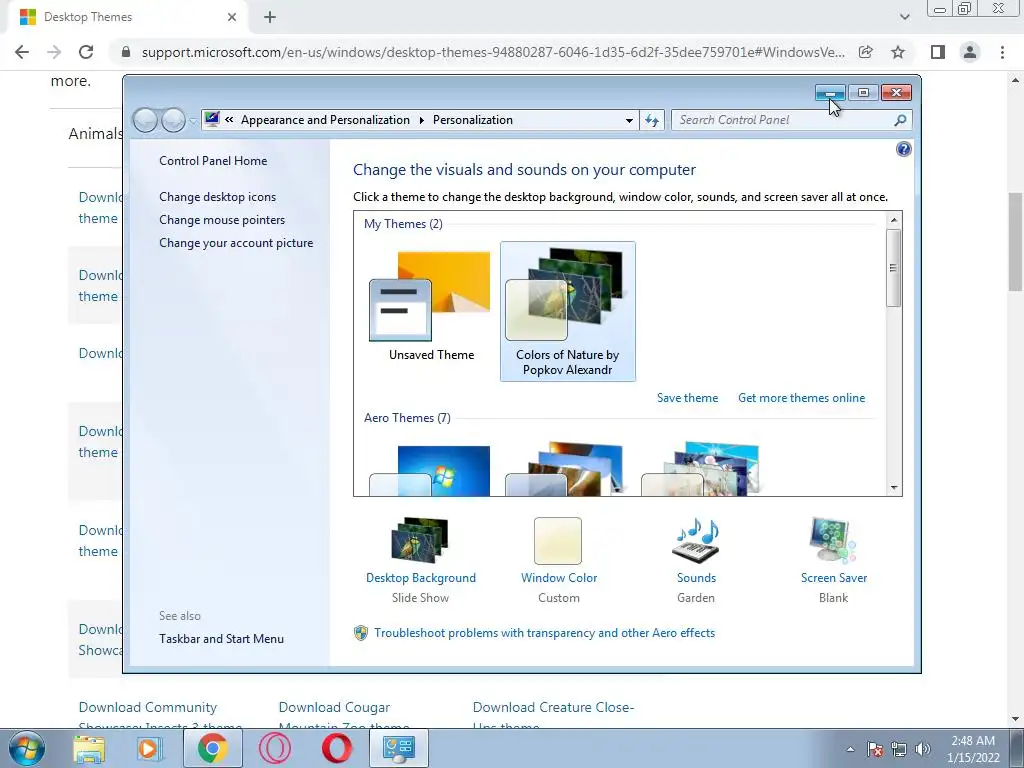Screen dimensions: 1024x768
Task: Go forward in Control Panel window
Action: [x=173, y=120]
